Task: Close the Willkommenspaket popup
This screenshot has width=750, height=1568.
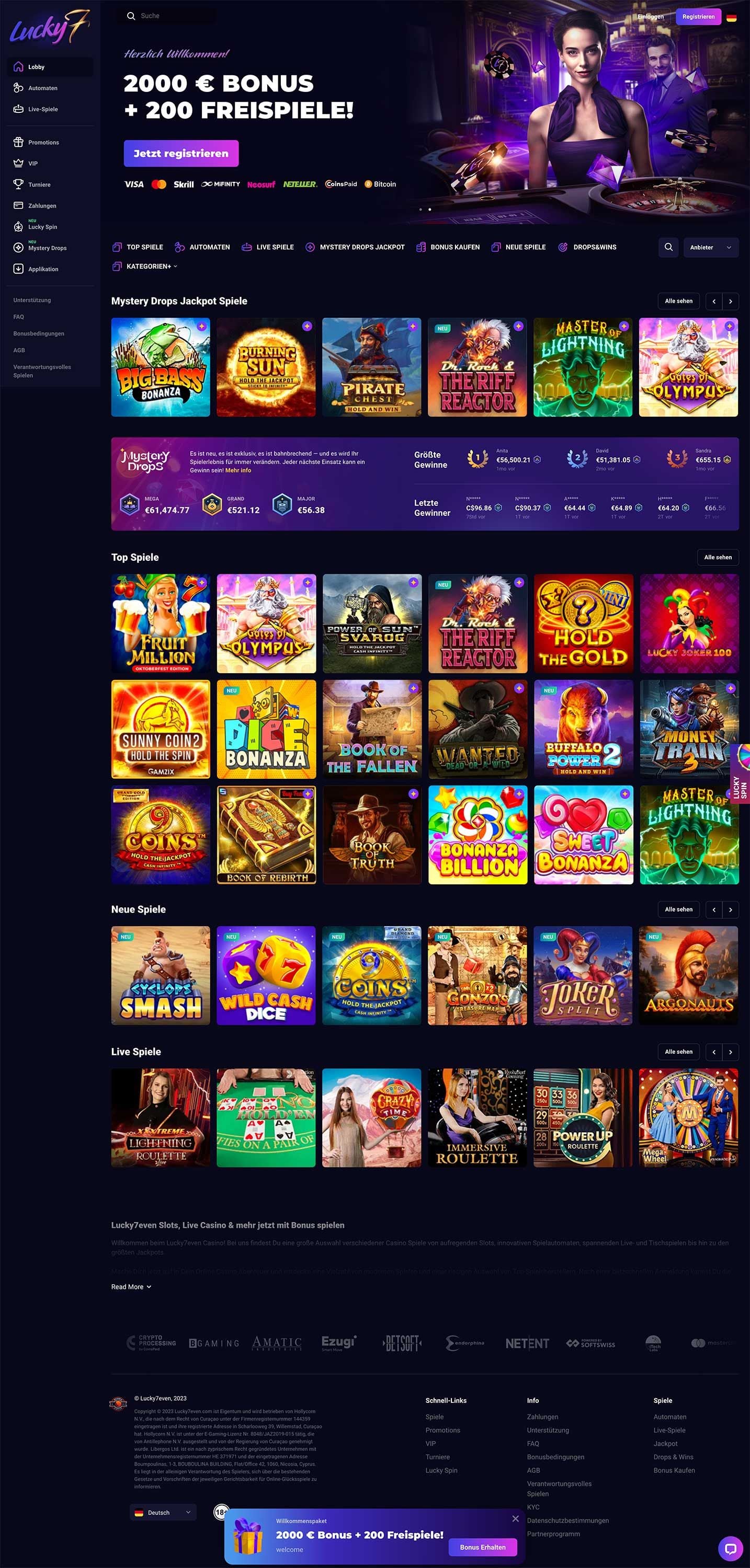Action: pyautogui.click(x=516, y=1519)
